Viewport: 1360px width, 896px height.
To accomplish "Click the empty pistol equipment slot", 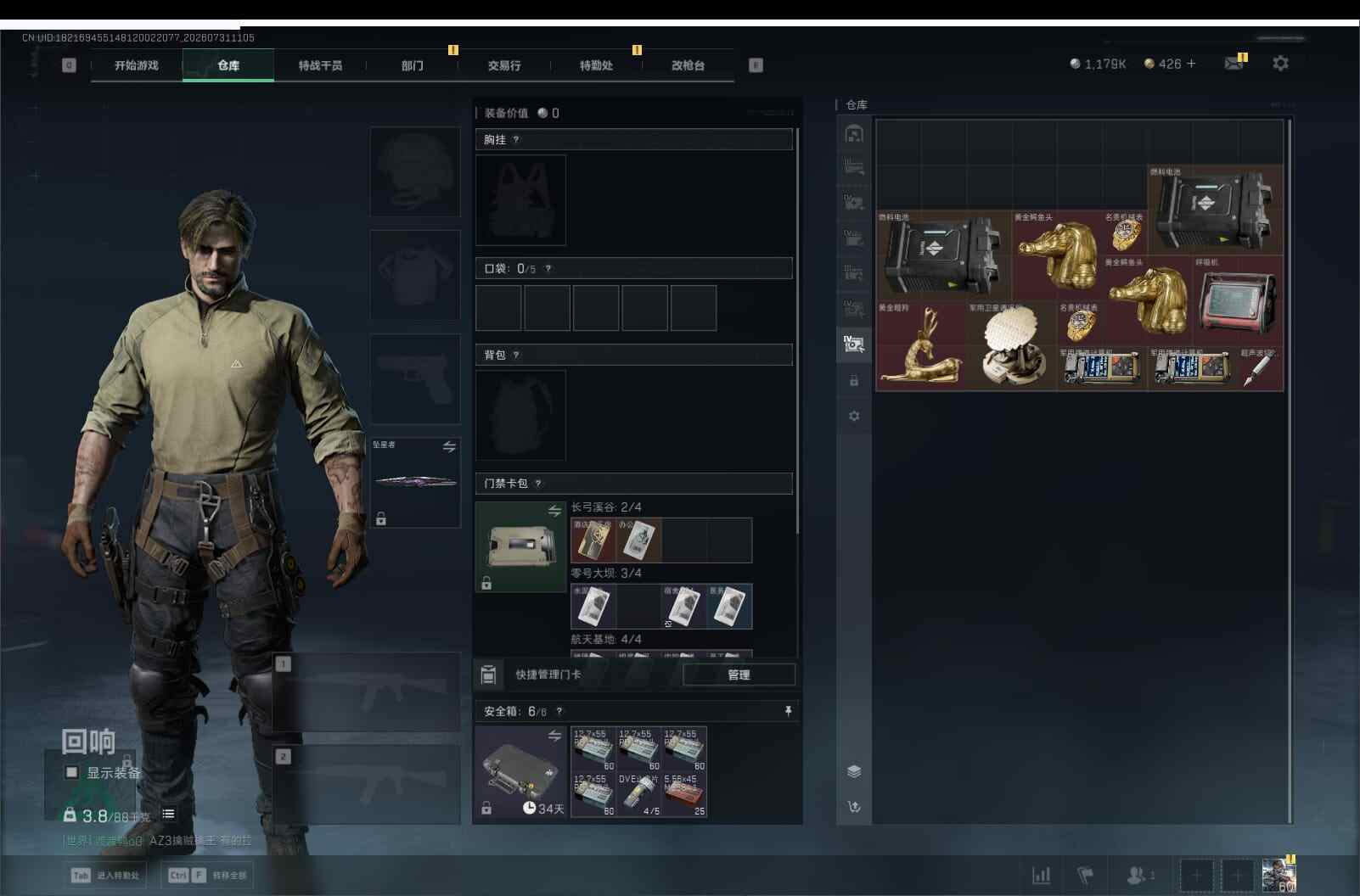I will 415,378.
